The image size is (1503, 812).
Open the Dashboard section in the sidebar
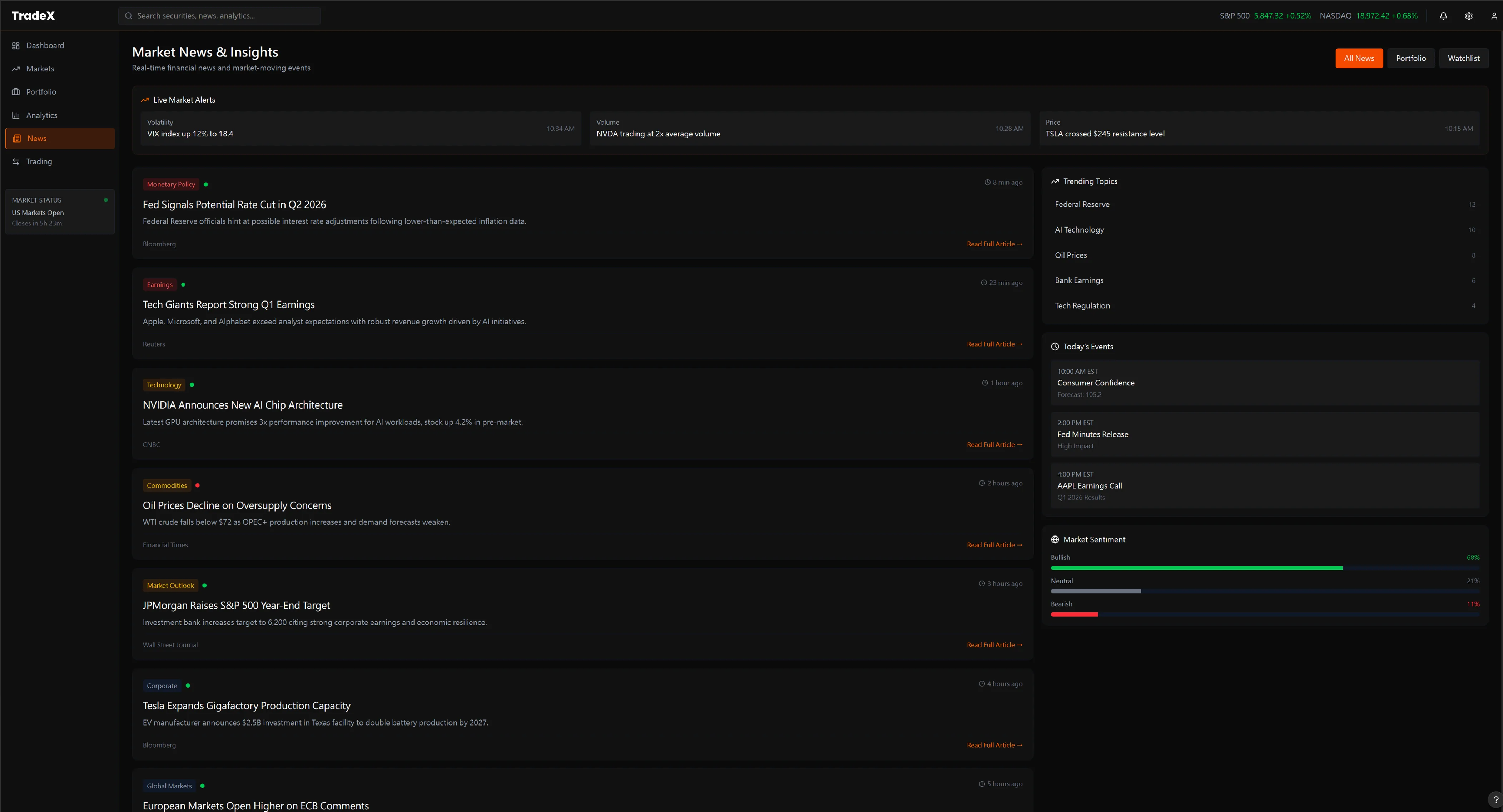[45, 45]
